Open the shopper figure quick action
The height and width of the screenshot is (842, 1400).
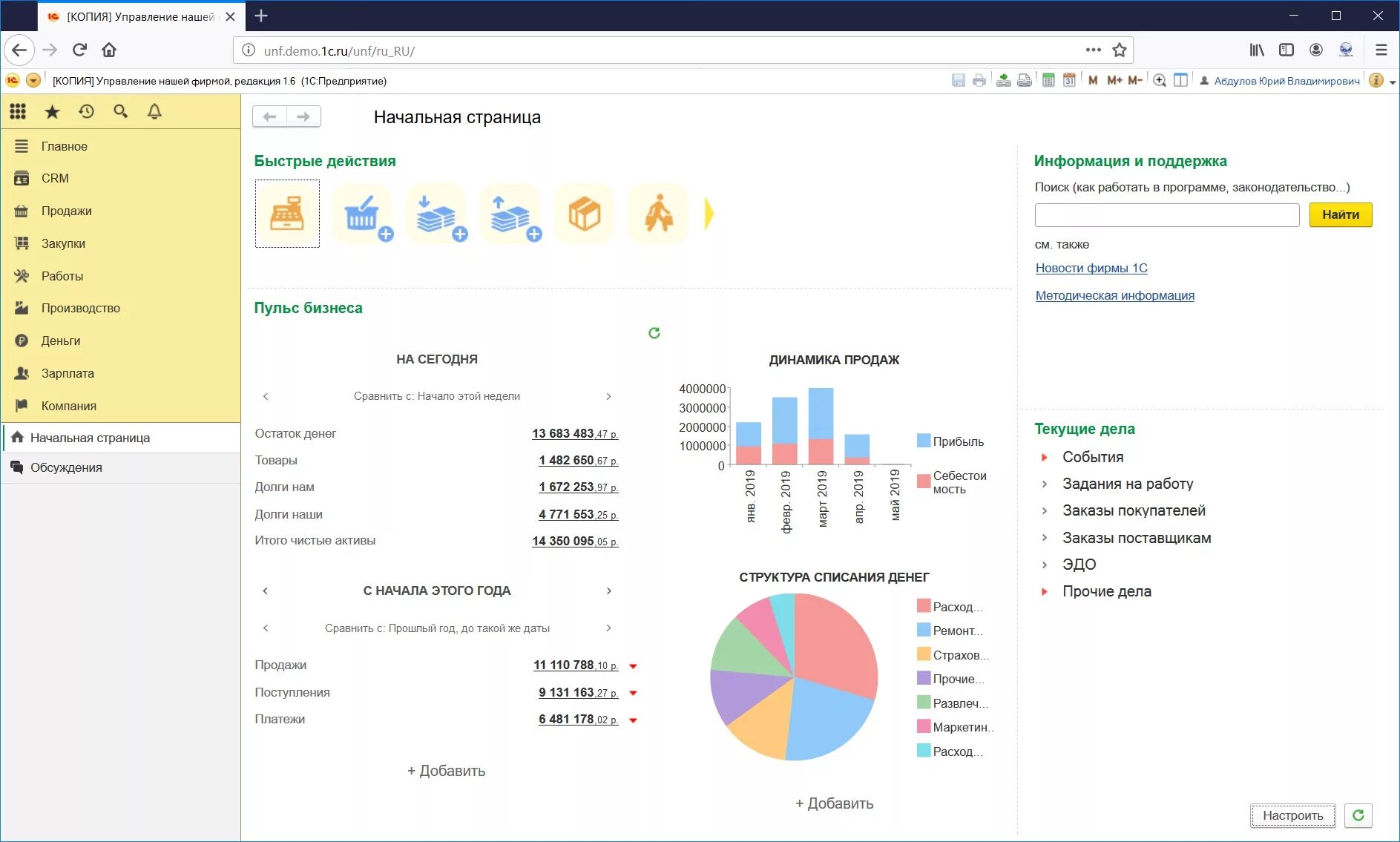658,214
